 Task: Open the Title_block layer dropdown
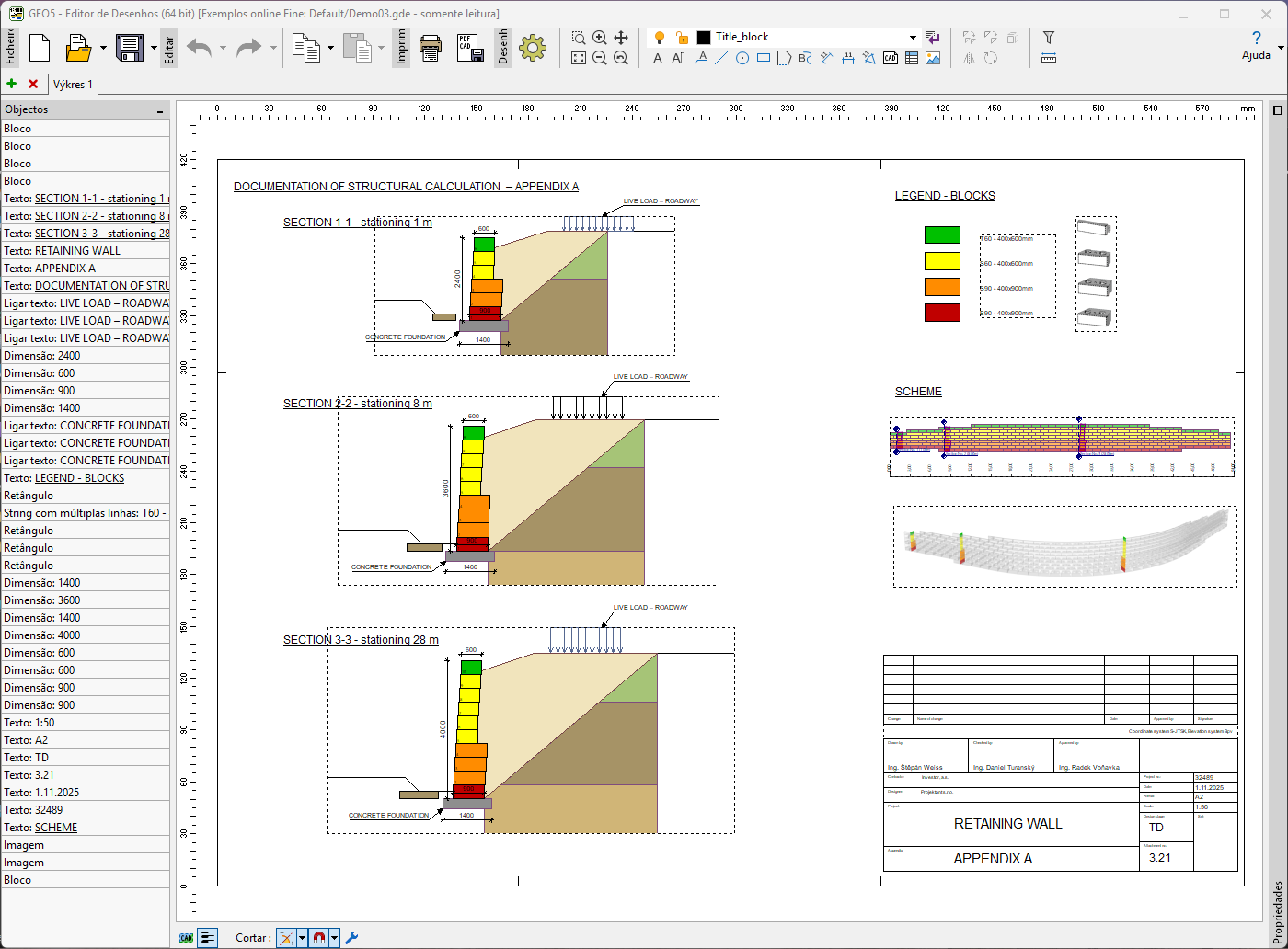pyautogui.click(x=913, y=38)
